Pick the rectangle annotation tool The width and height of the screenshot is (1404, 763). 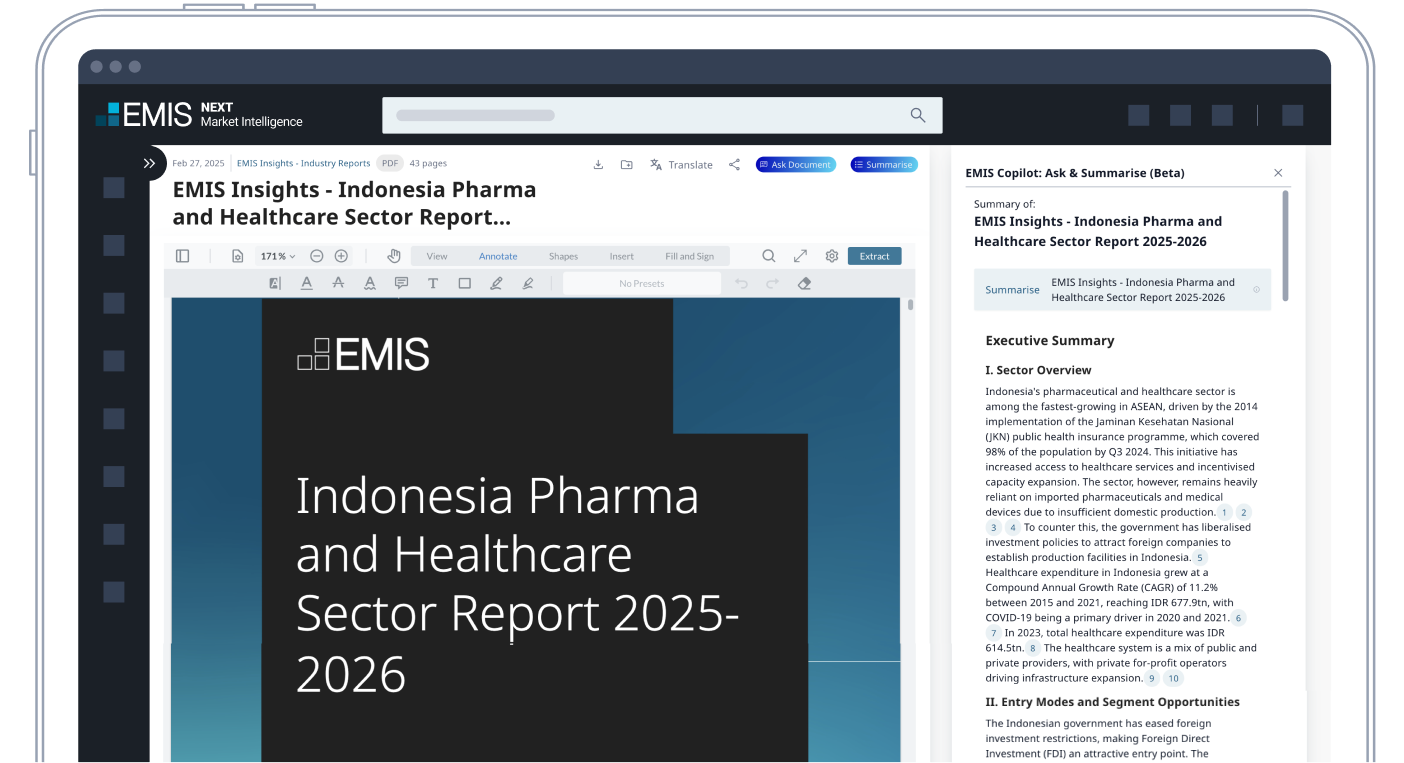464,284
